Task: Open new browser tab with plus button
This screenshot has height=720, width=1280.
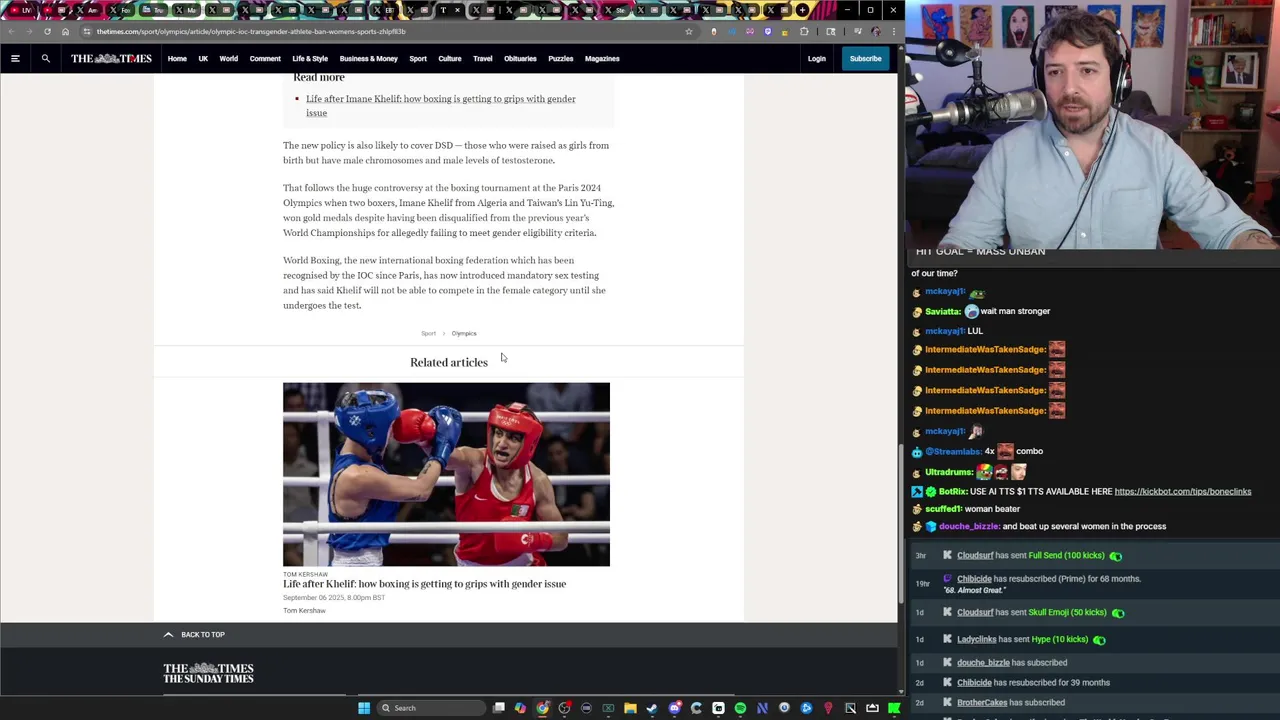Action: click(802, 10)
